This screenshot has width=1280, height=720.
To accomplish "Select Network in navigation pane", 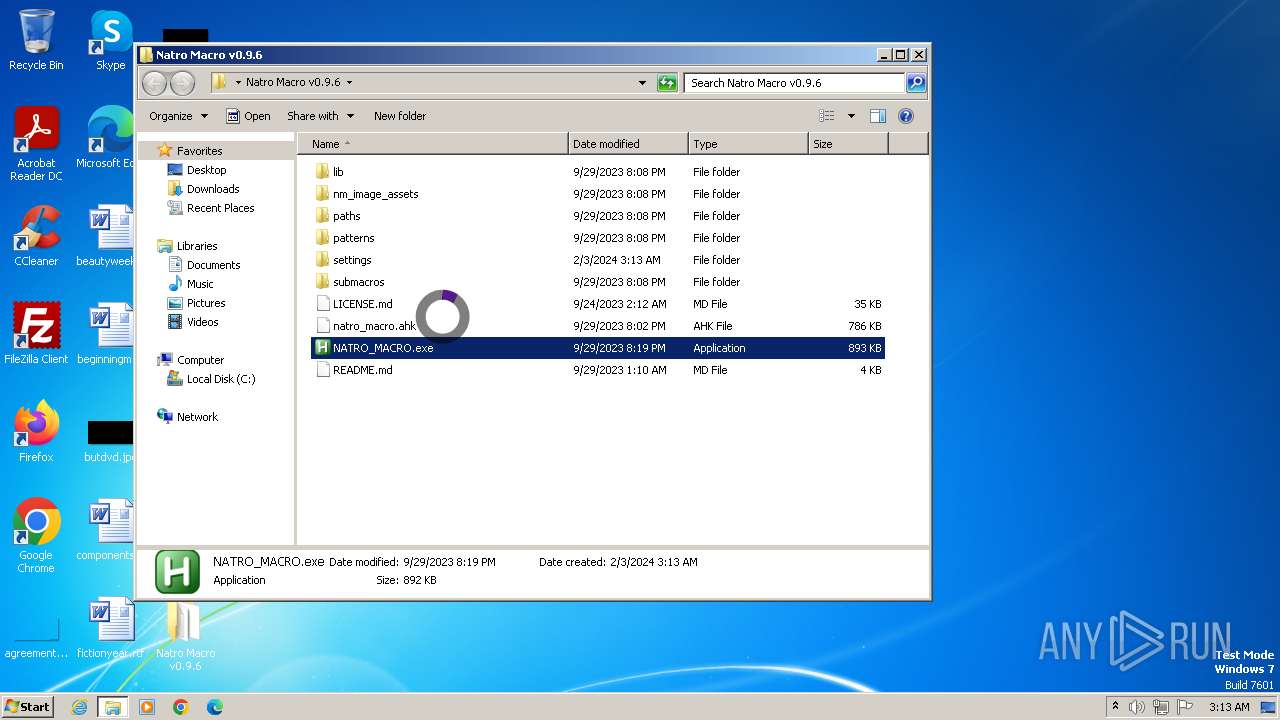I will tap(197, 417).
